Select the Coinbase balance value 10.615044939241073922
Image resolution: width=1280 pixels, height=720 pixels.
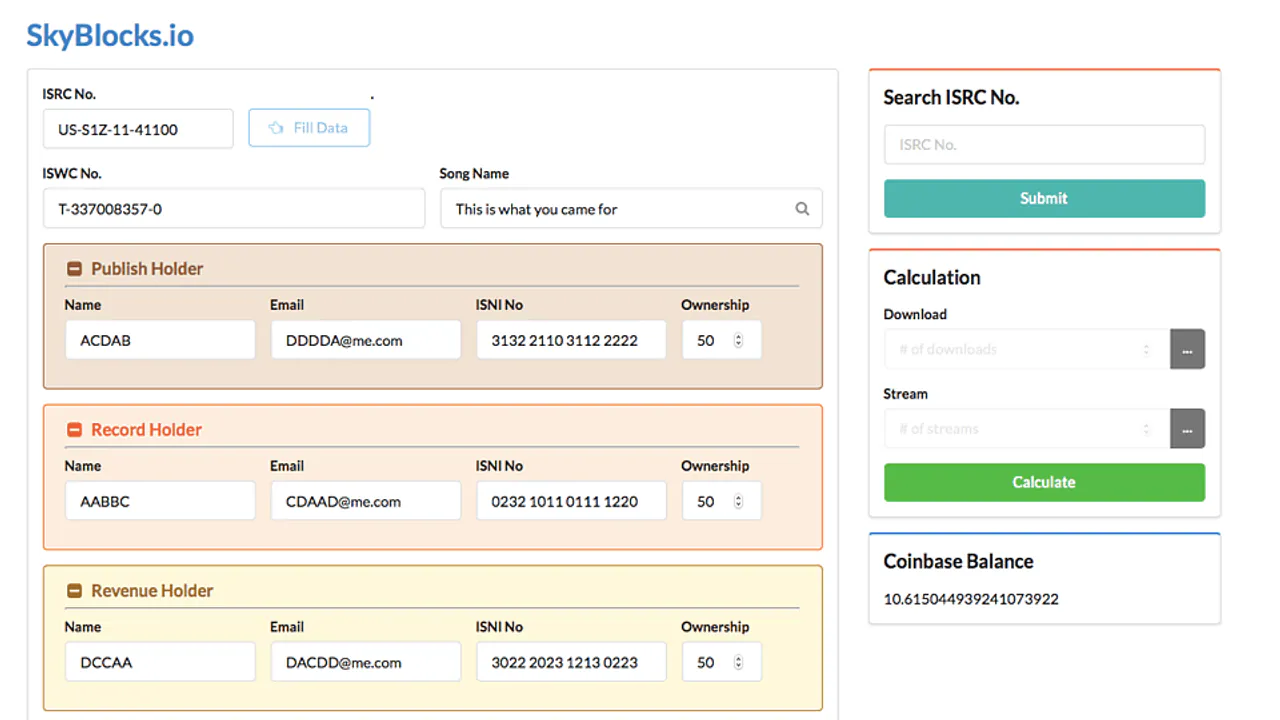(x=971, y=600)
